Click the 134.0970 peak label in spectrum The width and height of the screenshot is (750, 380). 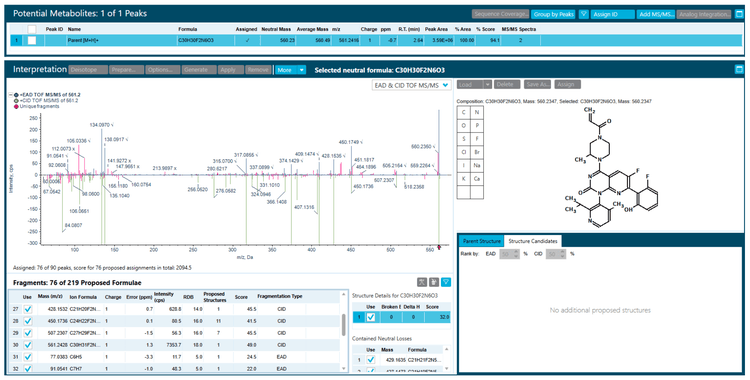click(101, 125)
